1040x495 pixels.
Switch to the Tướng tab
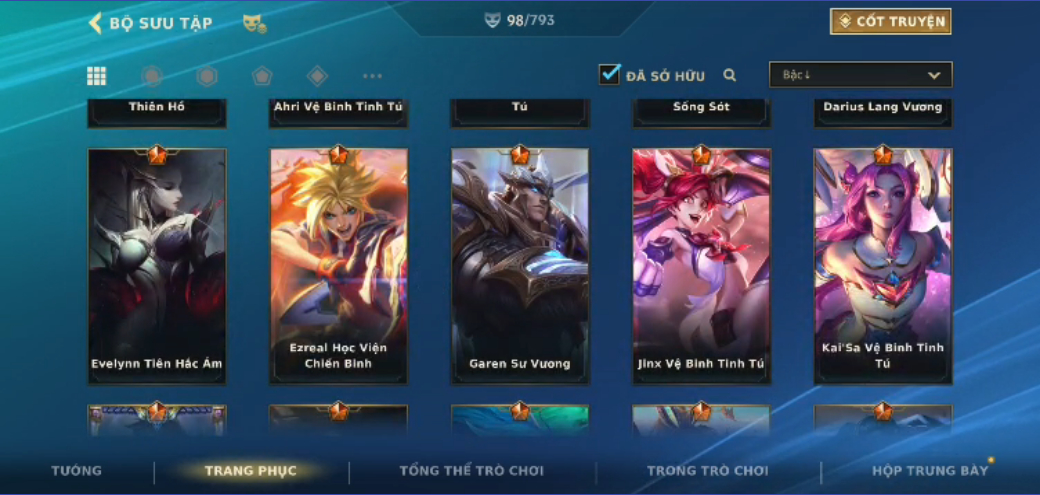point(77,471)
